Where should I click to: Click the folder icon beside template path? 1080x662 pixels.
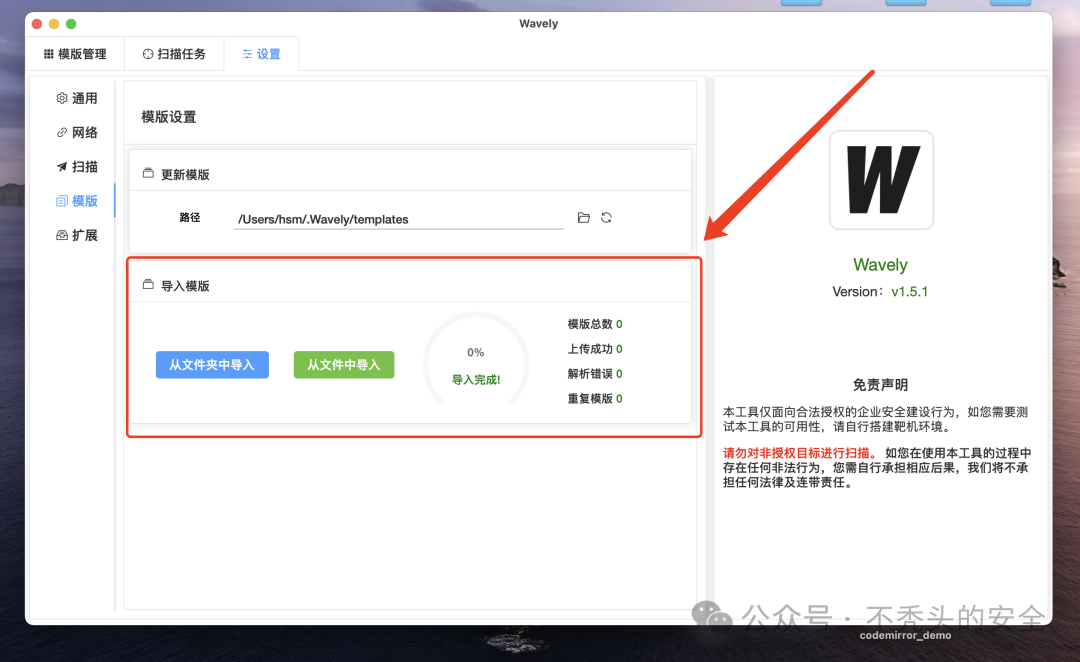[583, 218]
